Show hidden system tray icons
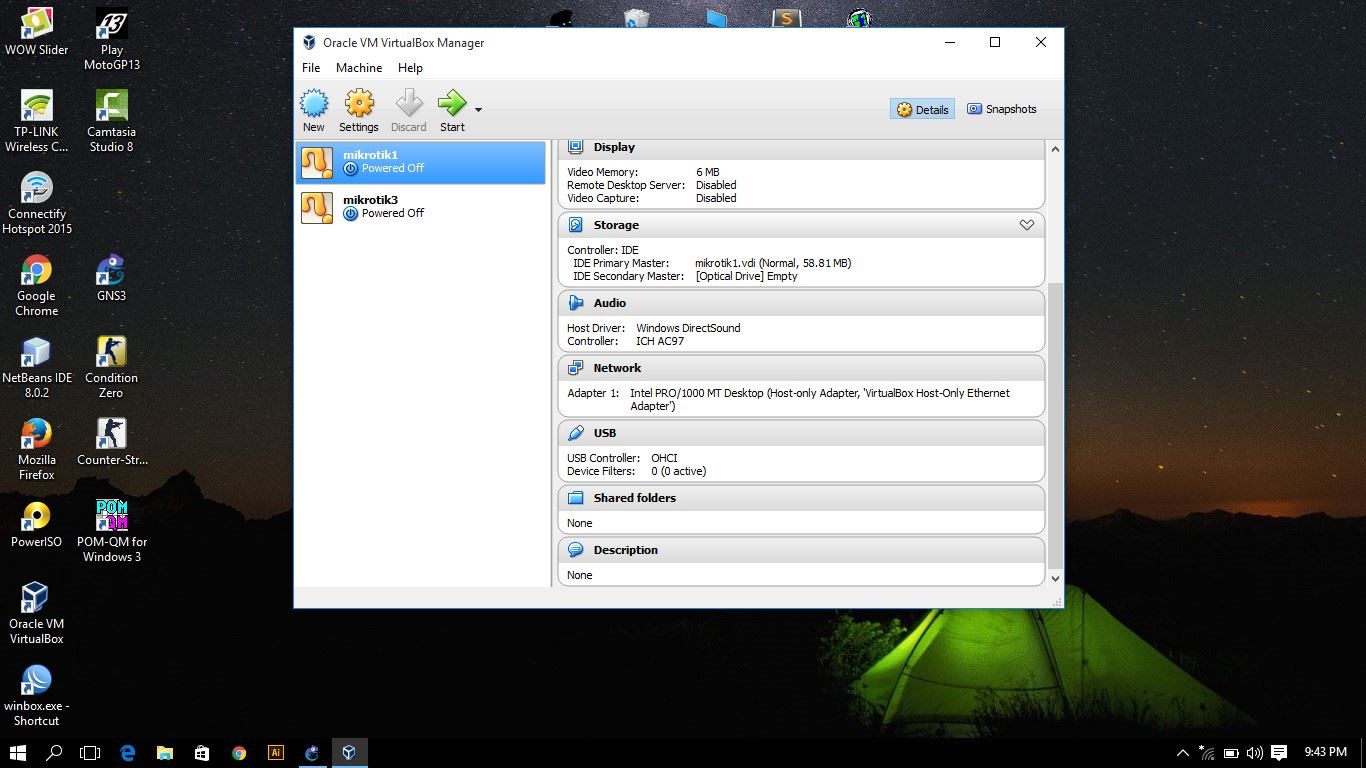Screen dimensions: 1366x768 [x=1183, y=753]
